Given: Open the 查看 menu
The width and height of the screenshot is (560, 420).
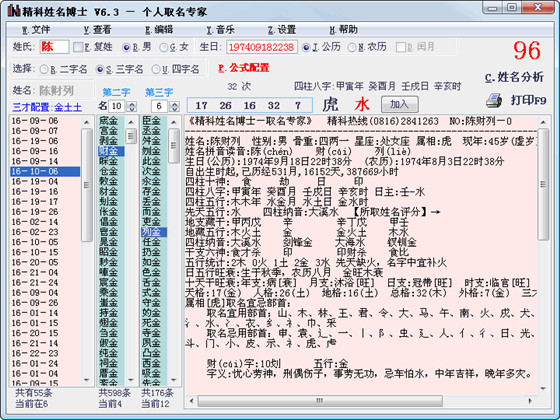Looking at the screenshot, I should pyautogui.click(x=98, y=30).
